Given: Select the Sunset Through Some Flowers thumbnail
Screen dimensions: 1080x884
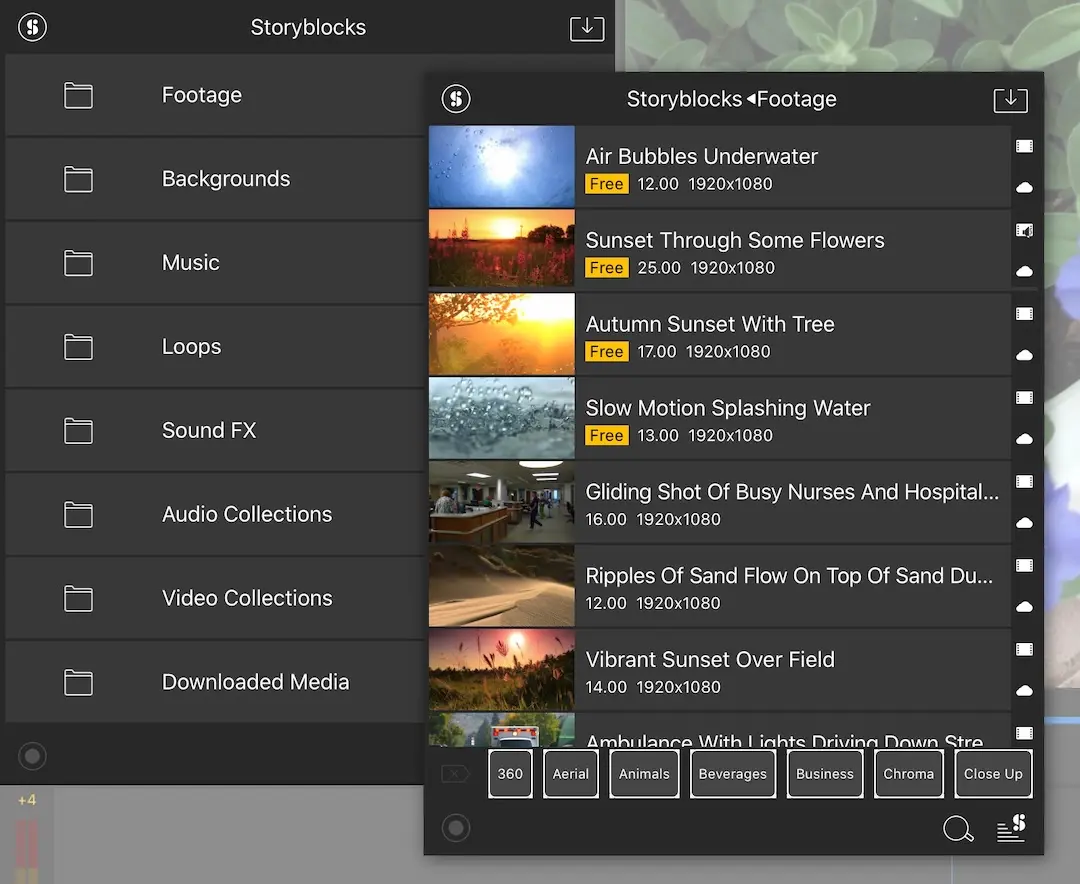Looking at the screenshot, I should [x=501, y=248].
